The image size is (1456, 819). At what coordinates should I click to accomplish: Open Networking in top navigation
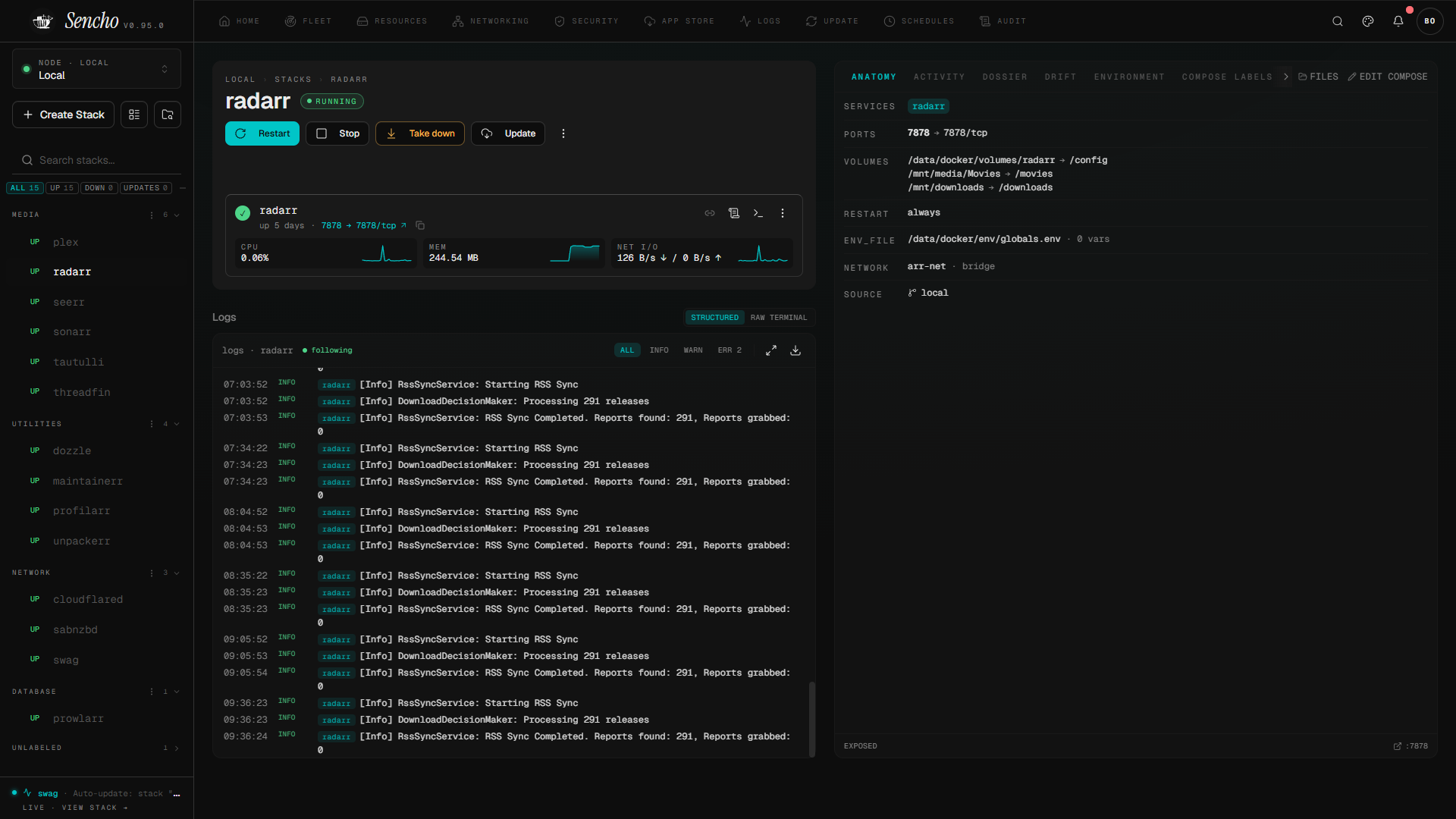coord(491,21)
